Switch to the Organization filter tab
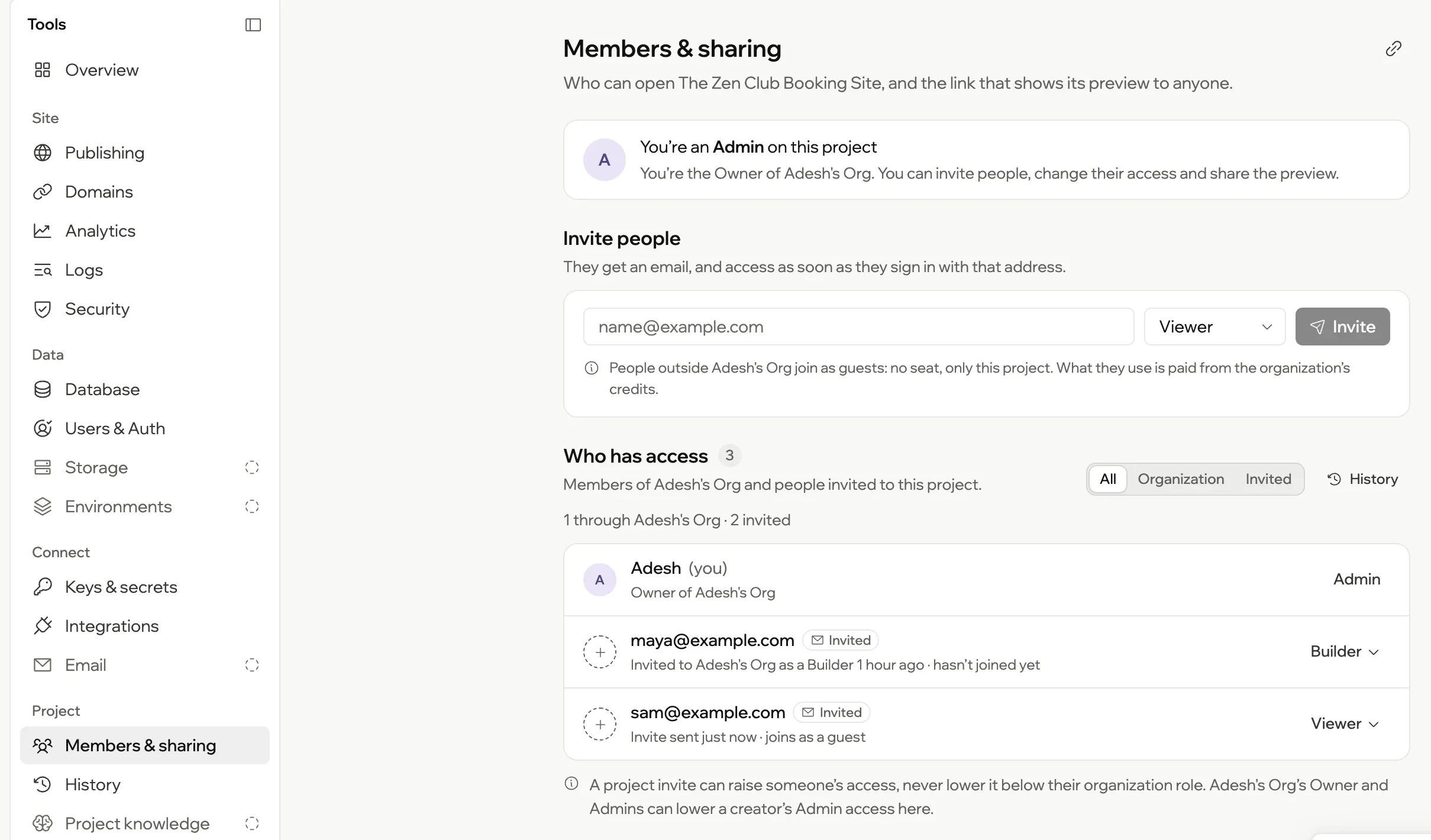This screenshot has height=840, width=1431. pyautogui.click(x=1181, y=479)
